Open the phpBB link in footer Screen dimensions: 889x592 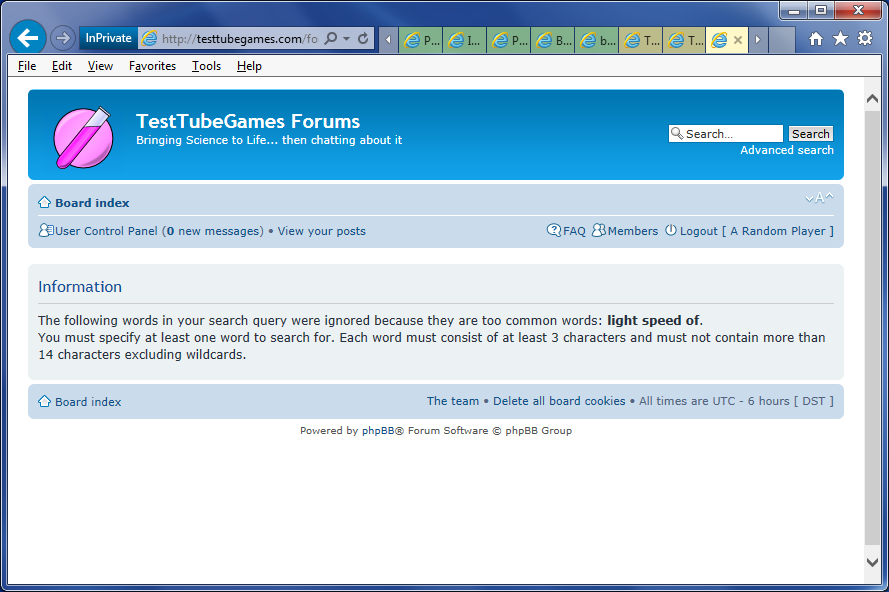378,430
